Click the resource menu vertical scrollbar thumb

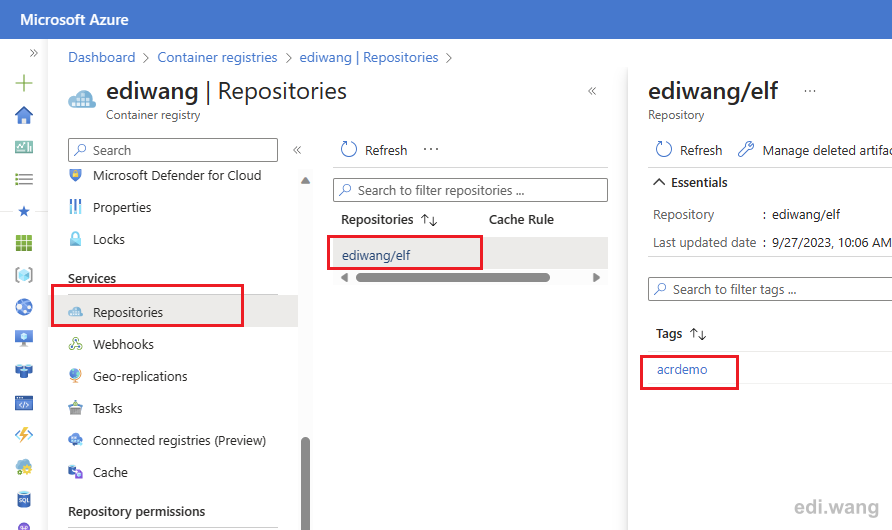tap(305, 483)
